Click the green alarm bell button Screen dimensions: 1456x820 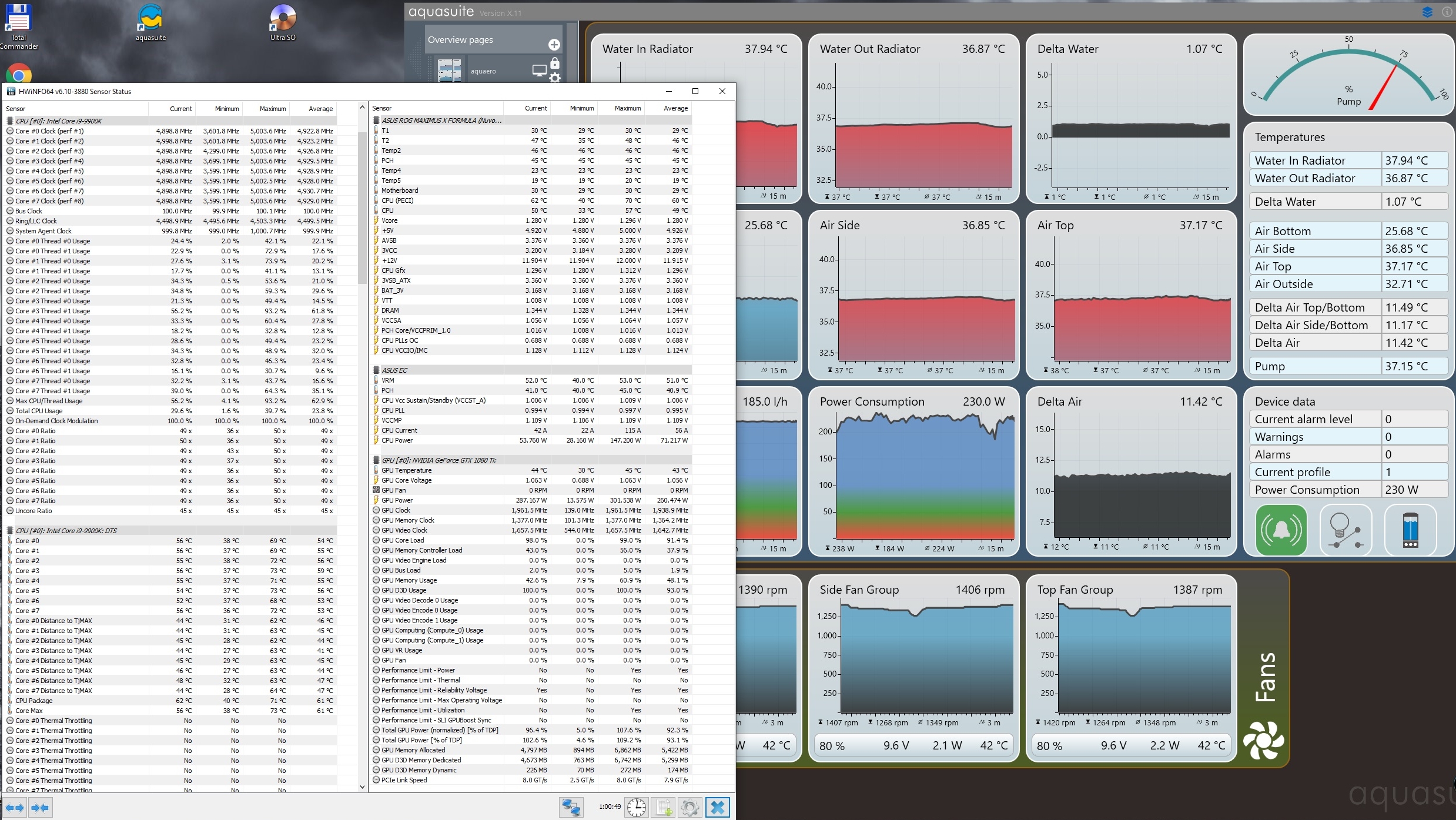pyautogui.click(x=1281, y=530)
